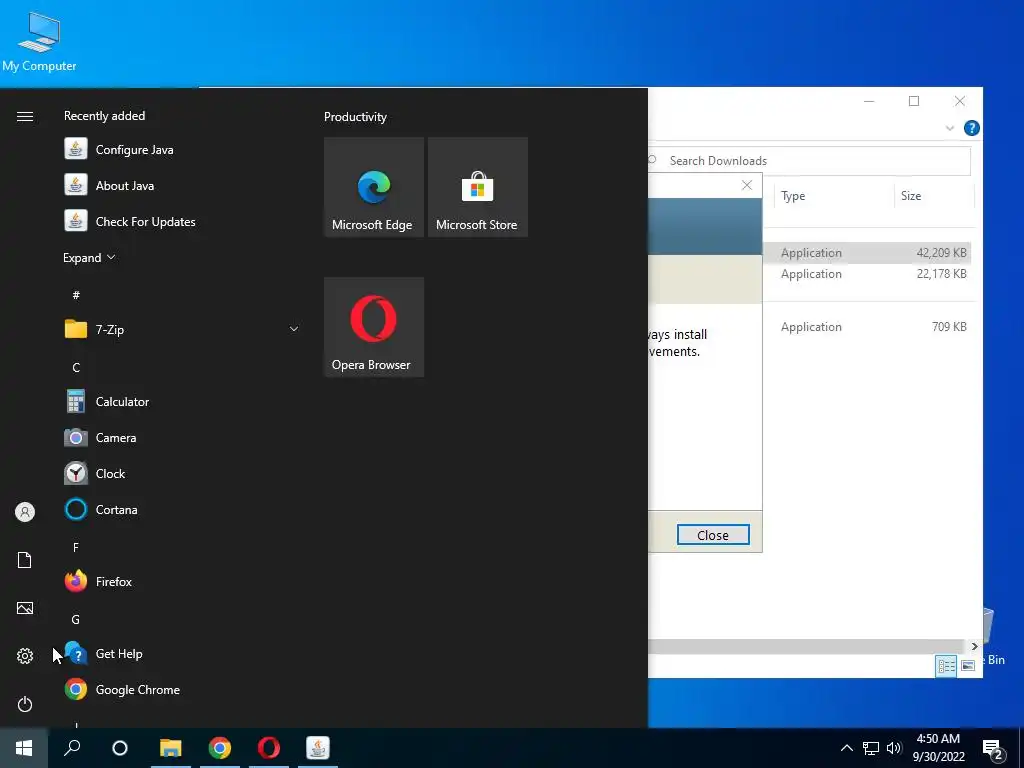This screenshot has width=1024, height=768.
Task: Open Settings gear in Start sidebar
Action: point(25,656)
